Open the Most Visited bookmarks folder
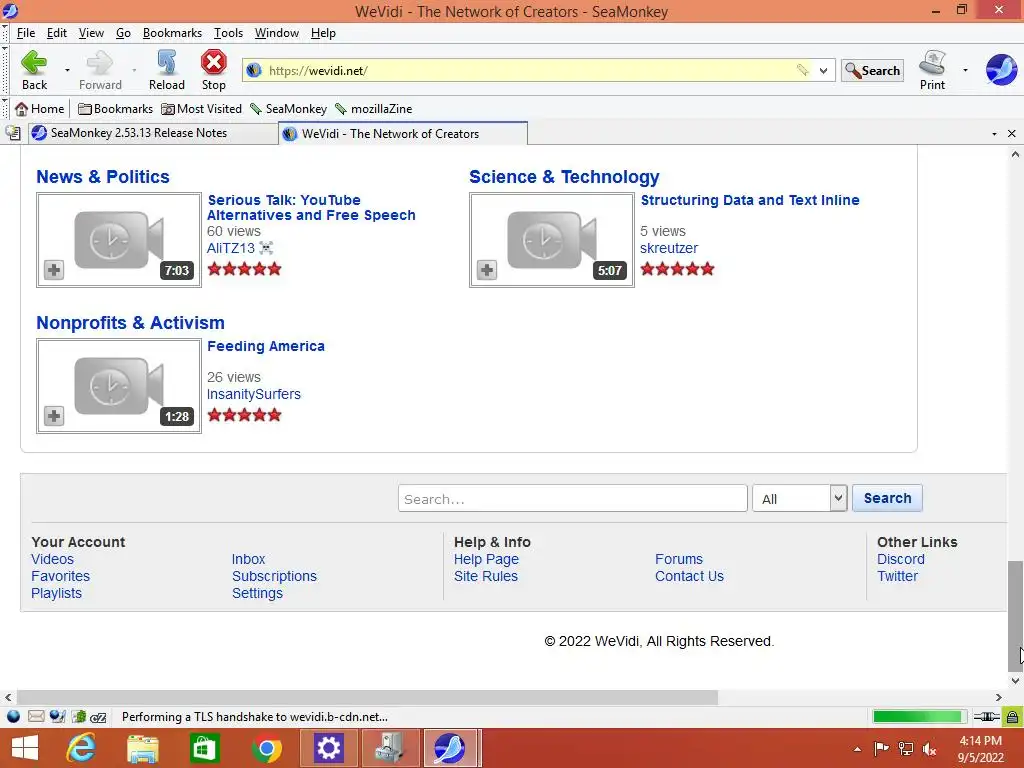 (x=201, y=108)
